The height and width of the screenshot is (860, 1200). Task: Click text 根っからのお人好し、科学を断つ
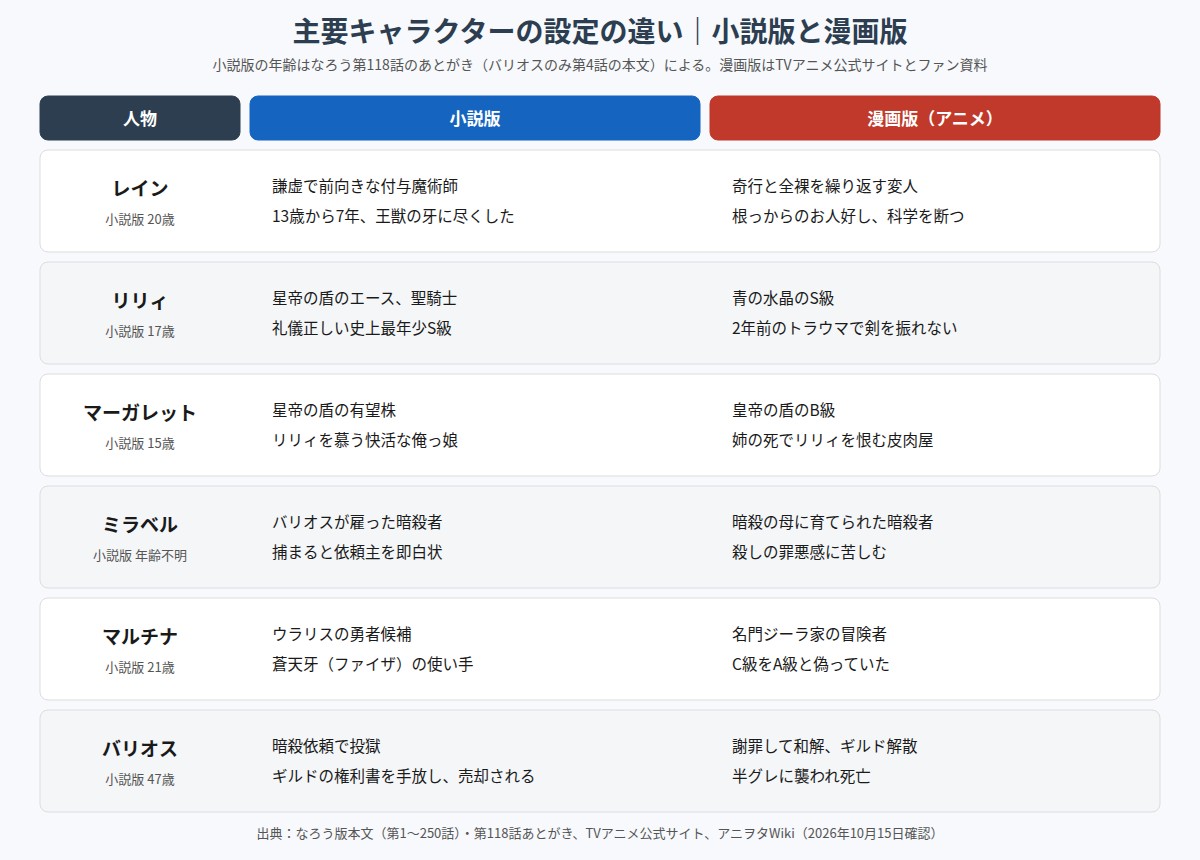click(x=848, y=216)
